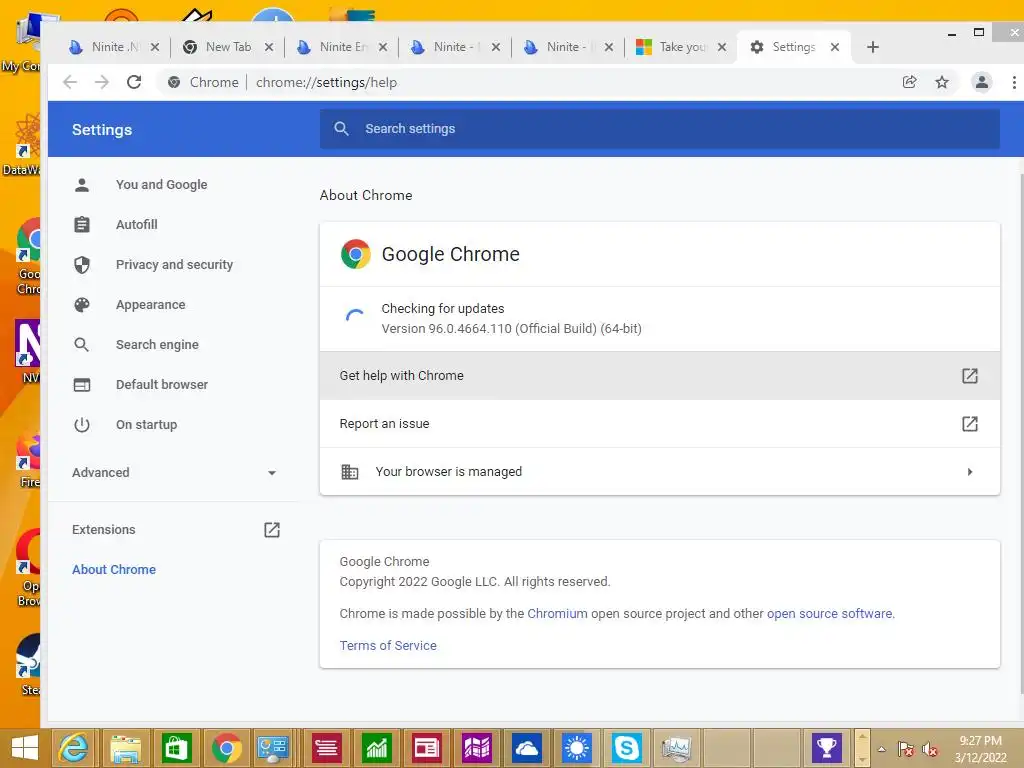Open Default browser settings

point(161,385)
